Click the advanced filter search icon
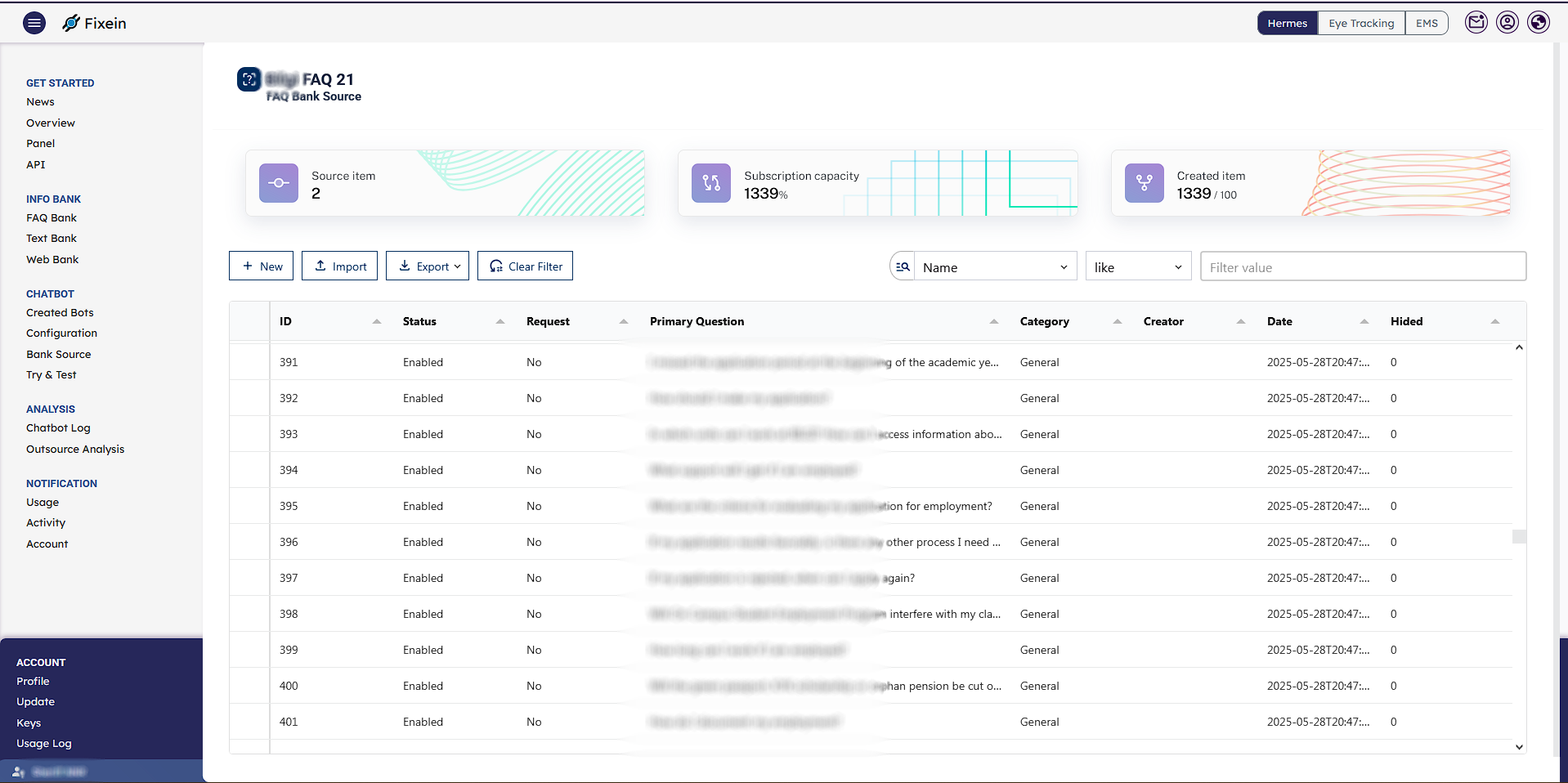 coord(902,266)
